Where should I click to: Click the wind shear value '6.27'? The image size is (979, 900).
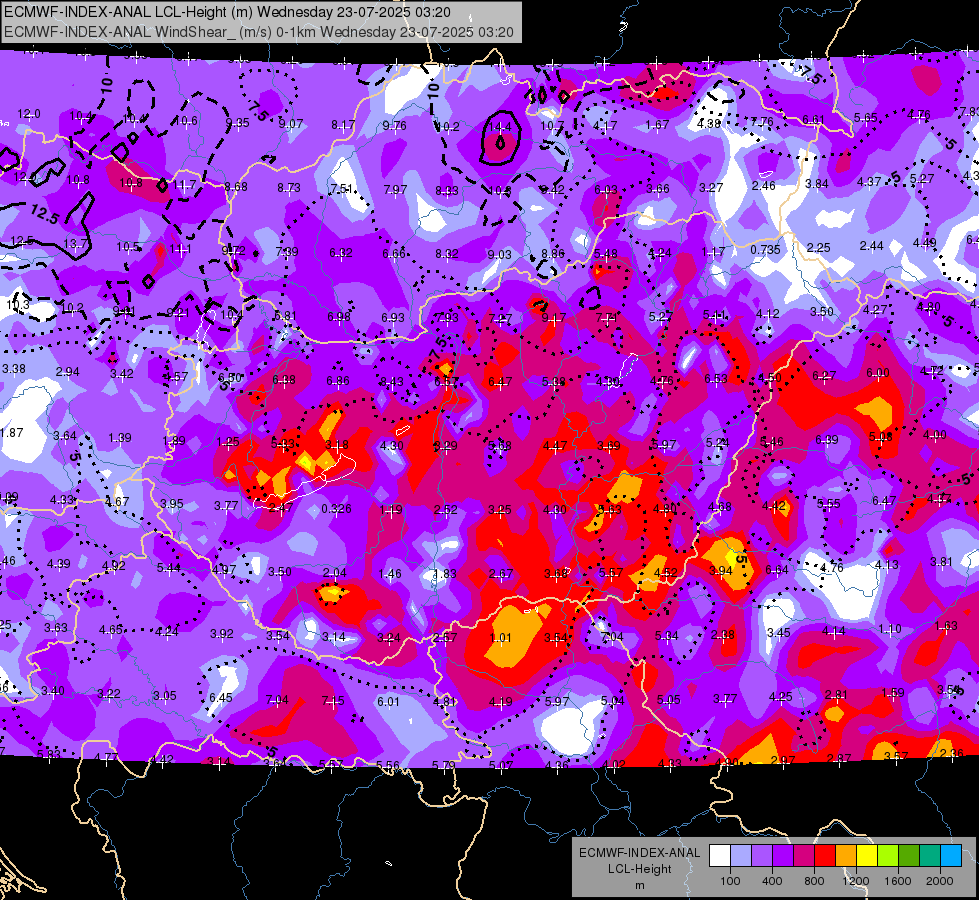(x=824, y=375)
